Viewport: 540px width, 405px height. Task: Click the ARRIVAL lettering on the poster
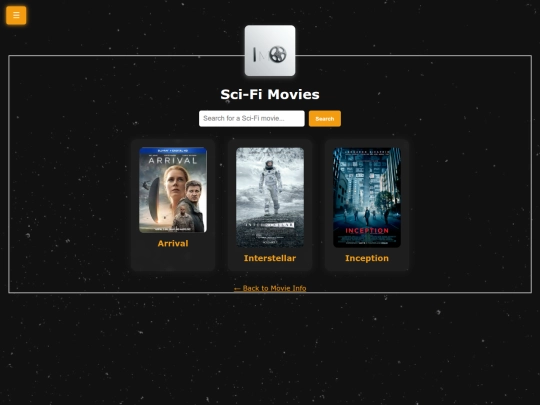[173, 160]
